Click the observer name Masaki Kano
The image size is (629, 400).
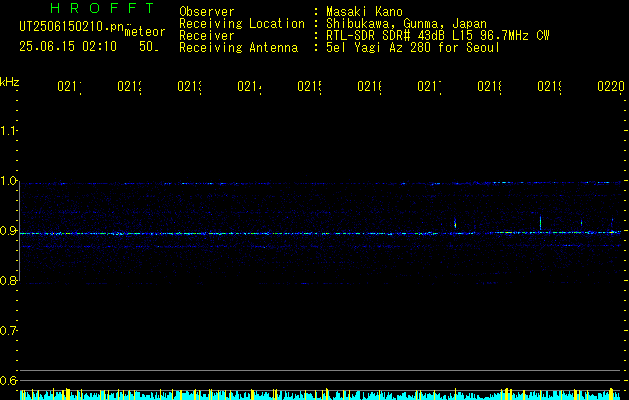point(364,12)
